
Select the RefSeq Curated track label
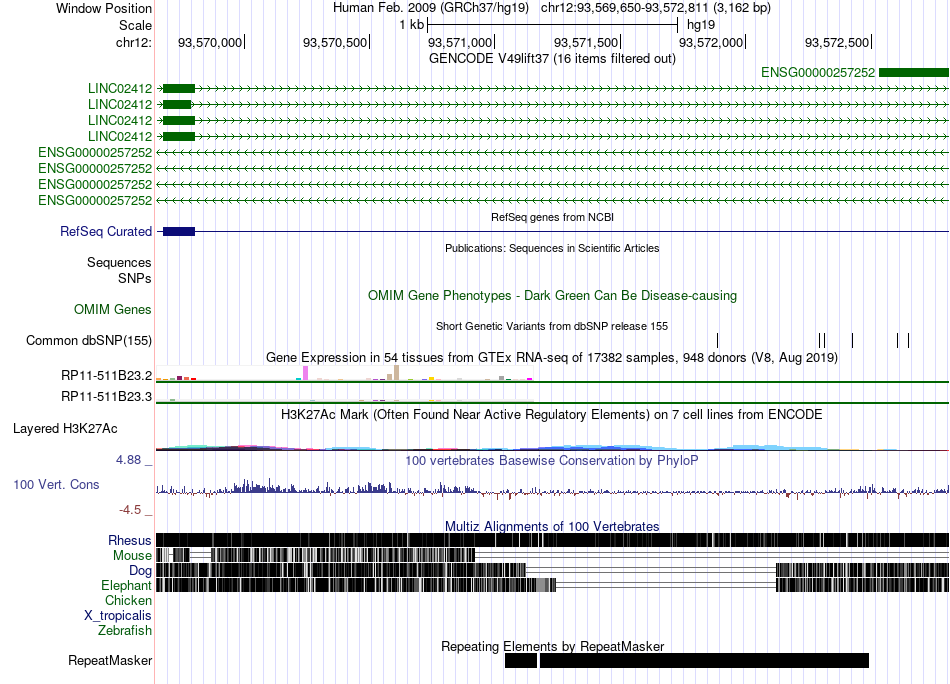click(106, 231)
